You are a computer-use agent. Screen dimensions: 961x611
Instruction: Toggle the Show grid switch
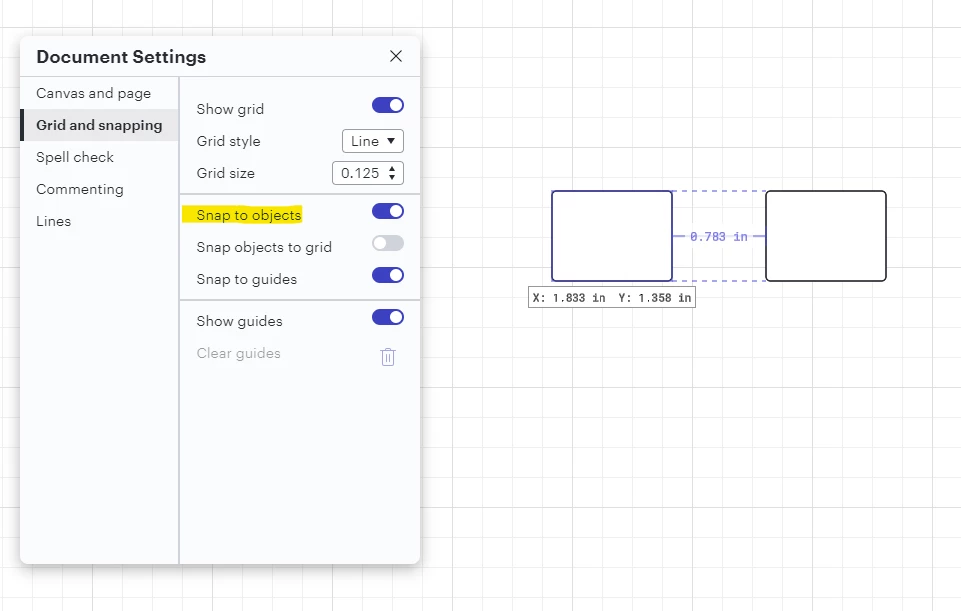coord(387,105)
